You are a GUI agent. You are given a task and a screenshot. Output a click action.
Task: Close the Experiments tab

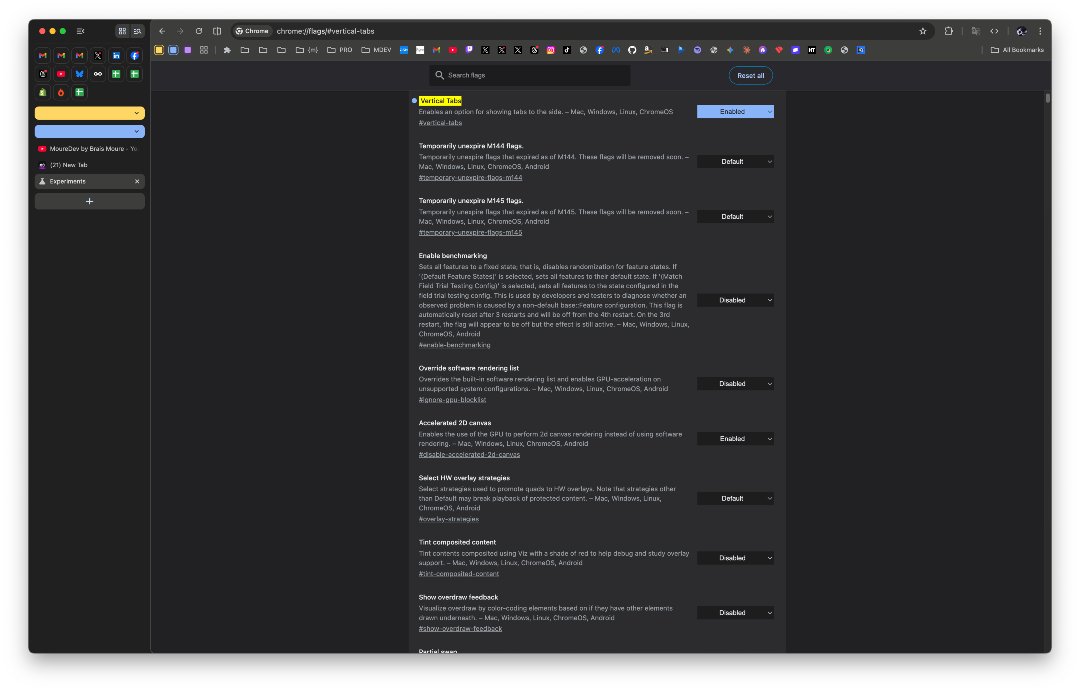click(x=137, y=182)
